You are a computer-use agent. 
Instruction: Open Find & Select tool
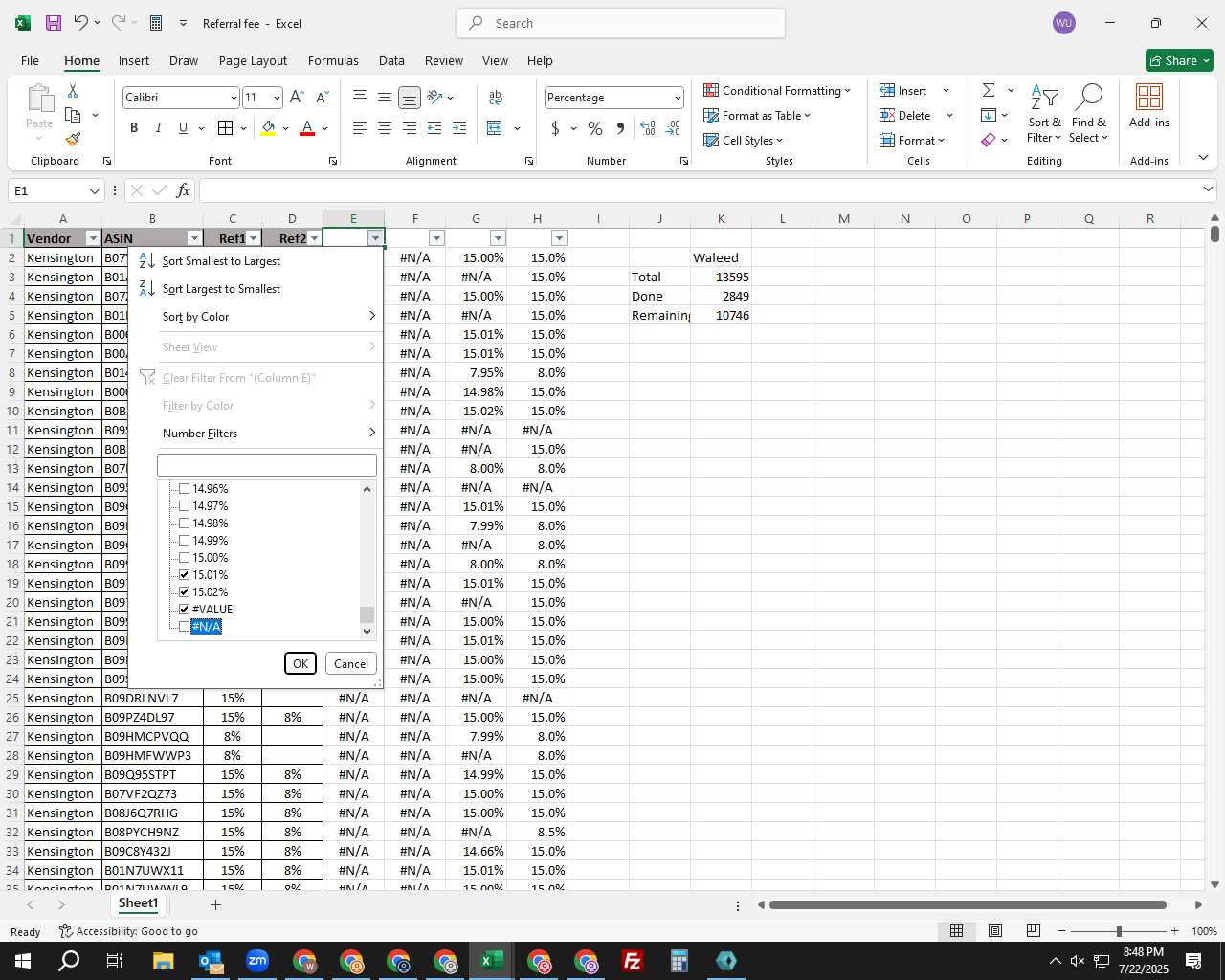pos(1089,115)
